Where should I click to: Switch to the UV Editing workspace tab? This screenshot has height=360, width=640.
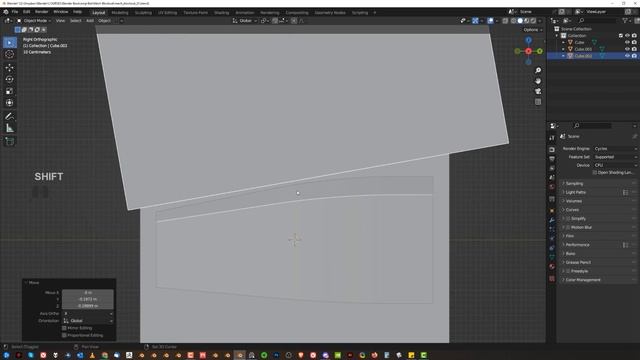[x=167, y=13]
